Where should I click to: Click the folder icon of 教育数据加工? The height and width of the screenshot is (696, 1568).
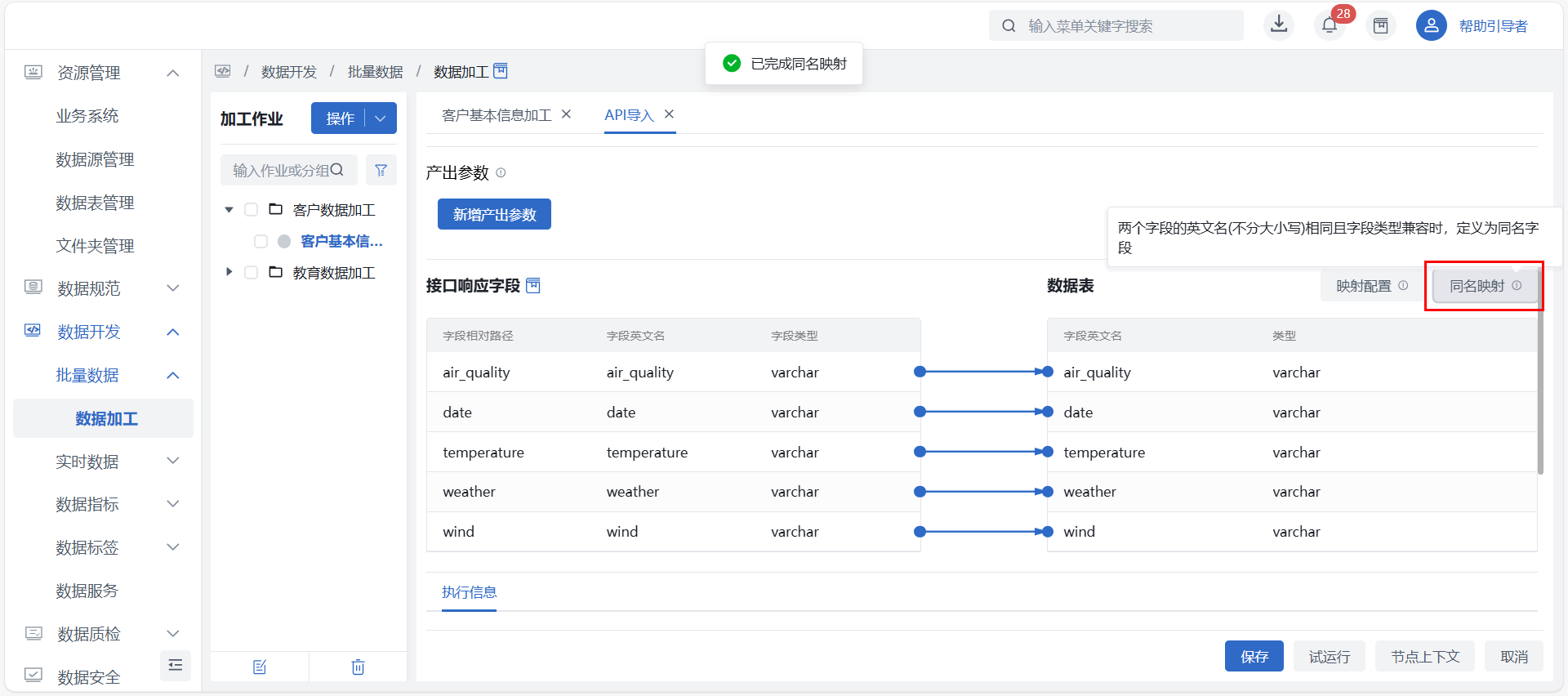click(x=276, y=272)
